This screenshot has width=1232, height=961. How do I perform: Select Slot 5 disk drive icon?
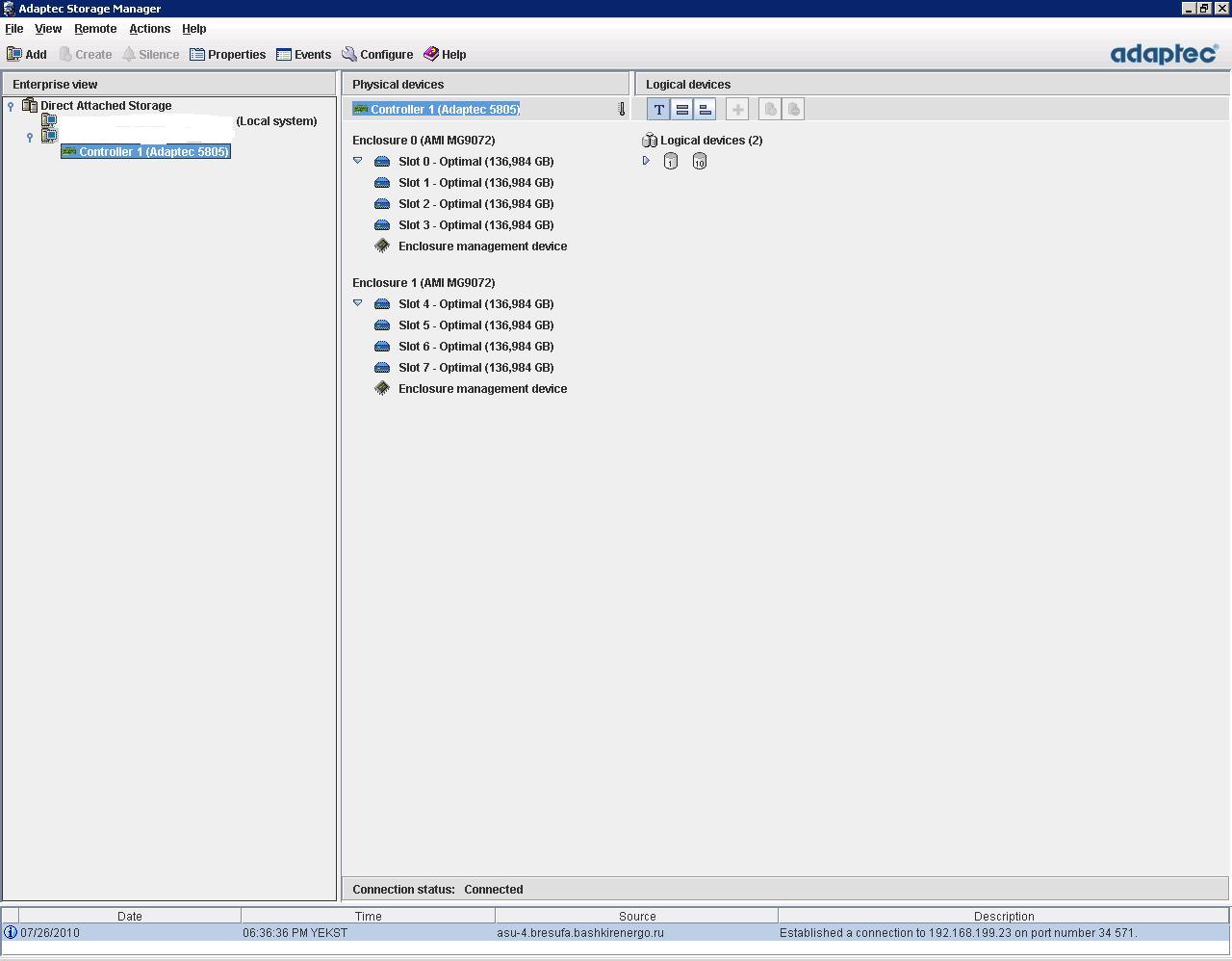tap(382, 325)
